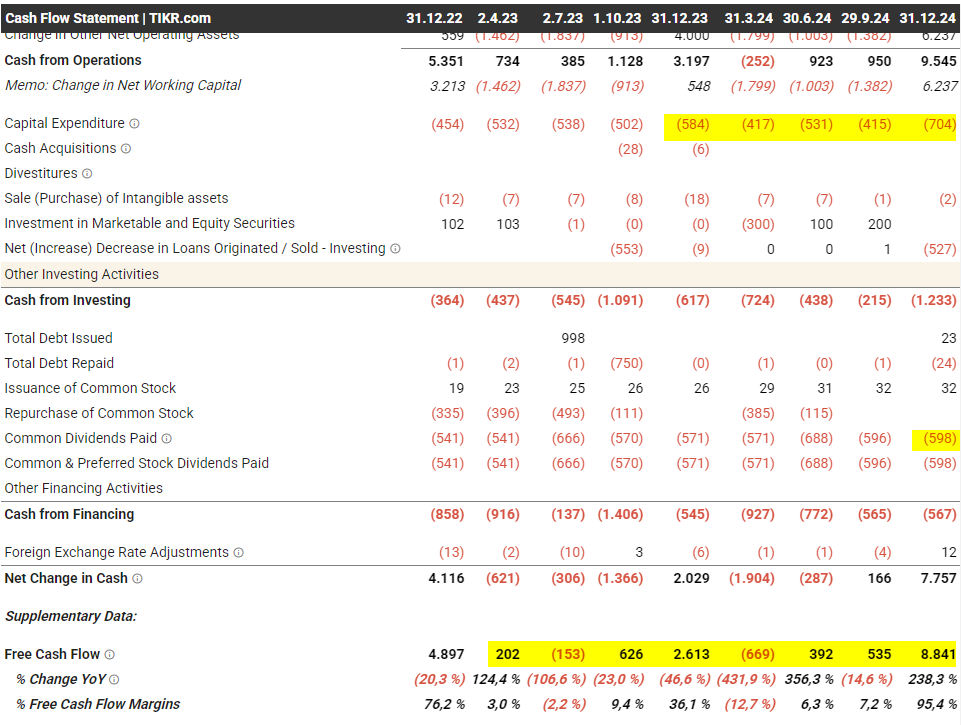Click Foreign Exchange Rate Adjustments value 12
Image resolution: width=961 pixels, height=725 pixels.
(949, 553)
